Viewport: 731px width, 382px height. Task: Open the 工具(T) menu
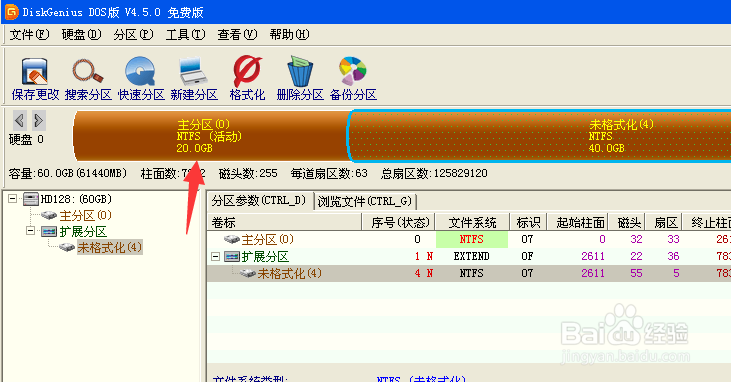pyautogui.click(x=186, y=35)
